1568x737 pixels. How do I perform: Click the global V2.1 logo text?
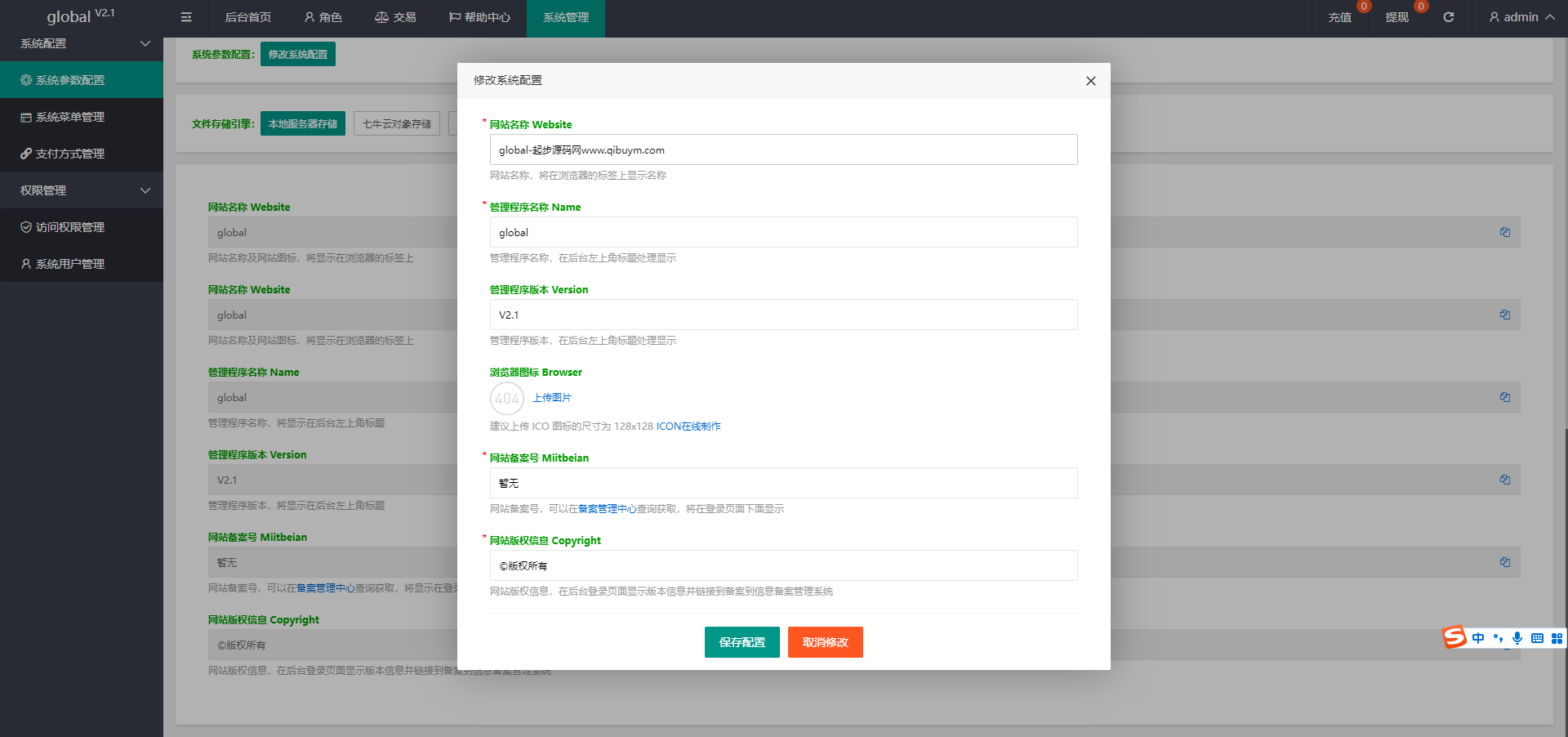pyautogui.click(x=81, y=16)
